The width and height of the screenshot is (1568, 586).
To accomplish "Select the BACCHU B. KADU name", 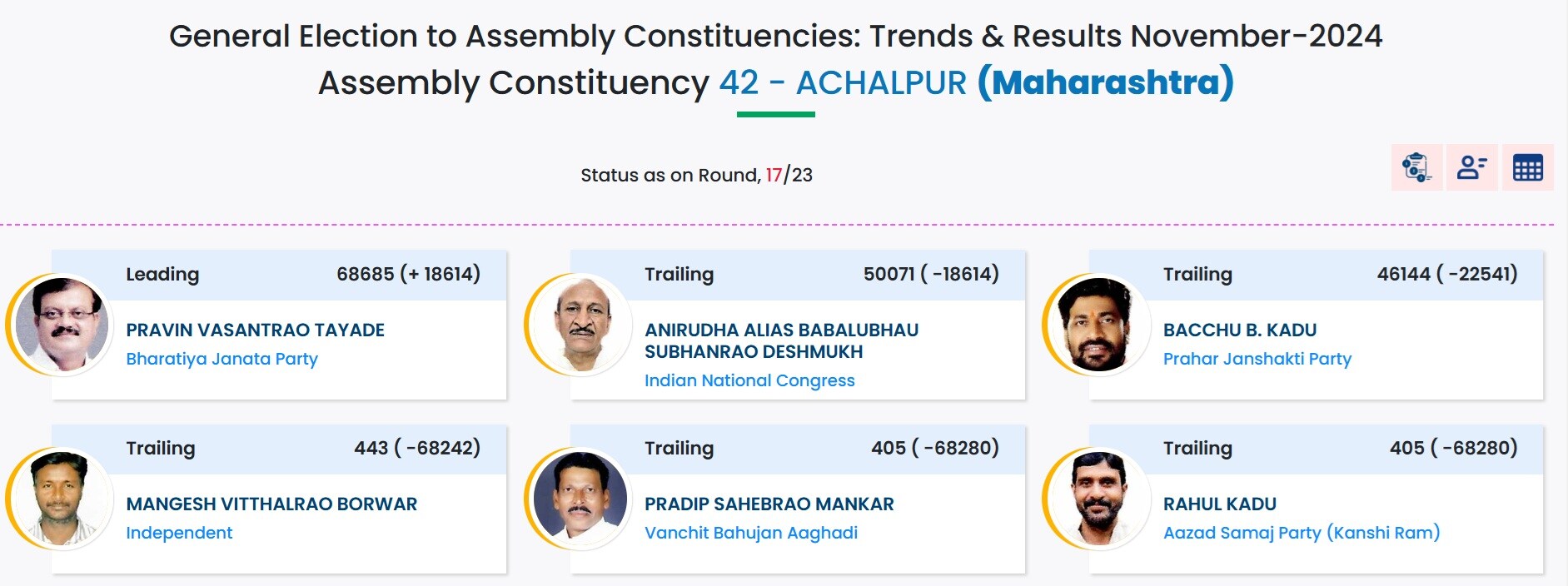I will pos(1239,330).
